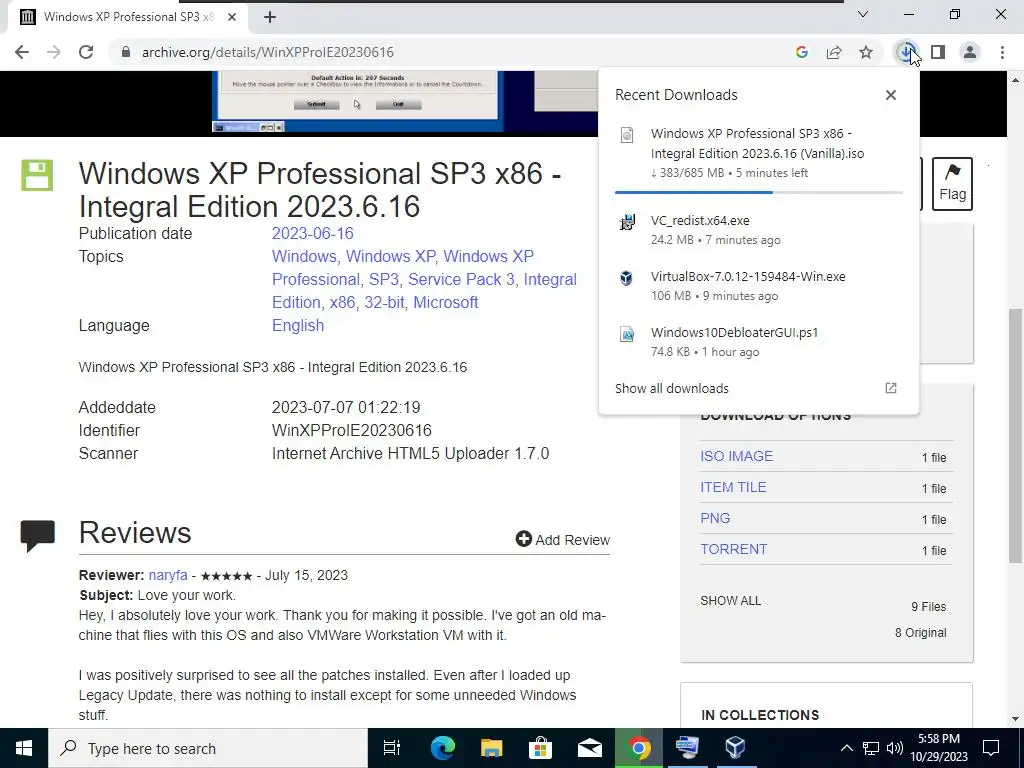Click the Google icon in address bar
The height and width of the screenshot is (768, 1024).
(x=802, y=52)
